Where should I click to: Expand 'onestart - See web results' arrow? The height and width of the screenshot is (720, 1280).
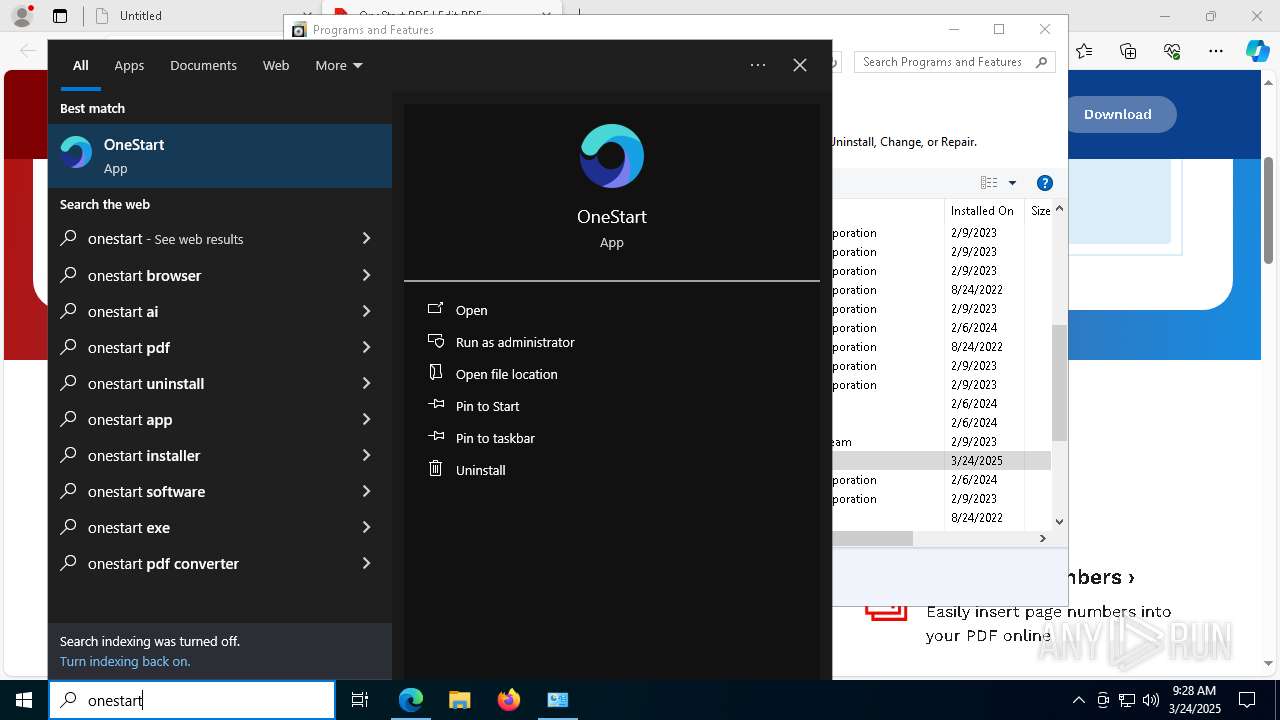(x=366, y=239)
